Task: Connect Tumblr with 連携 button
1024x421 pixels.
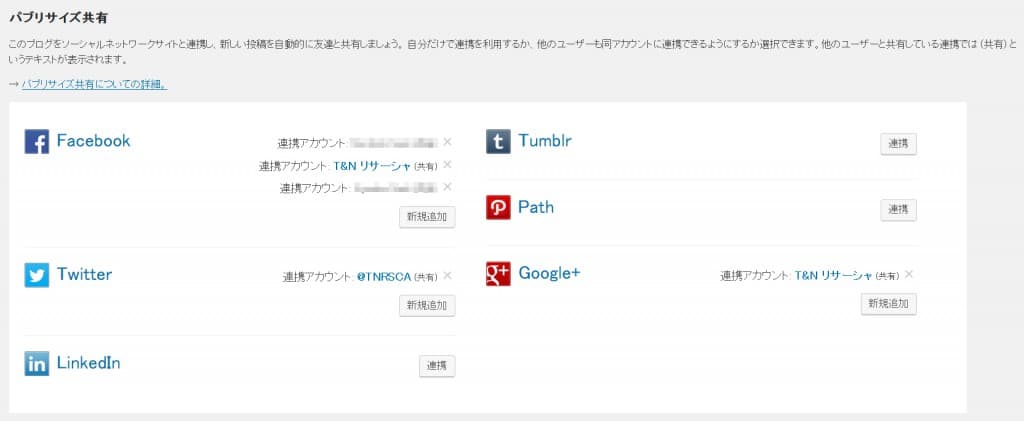Action: [x=899, y=144]
